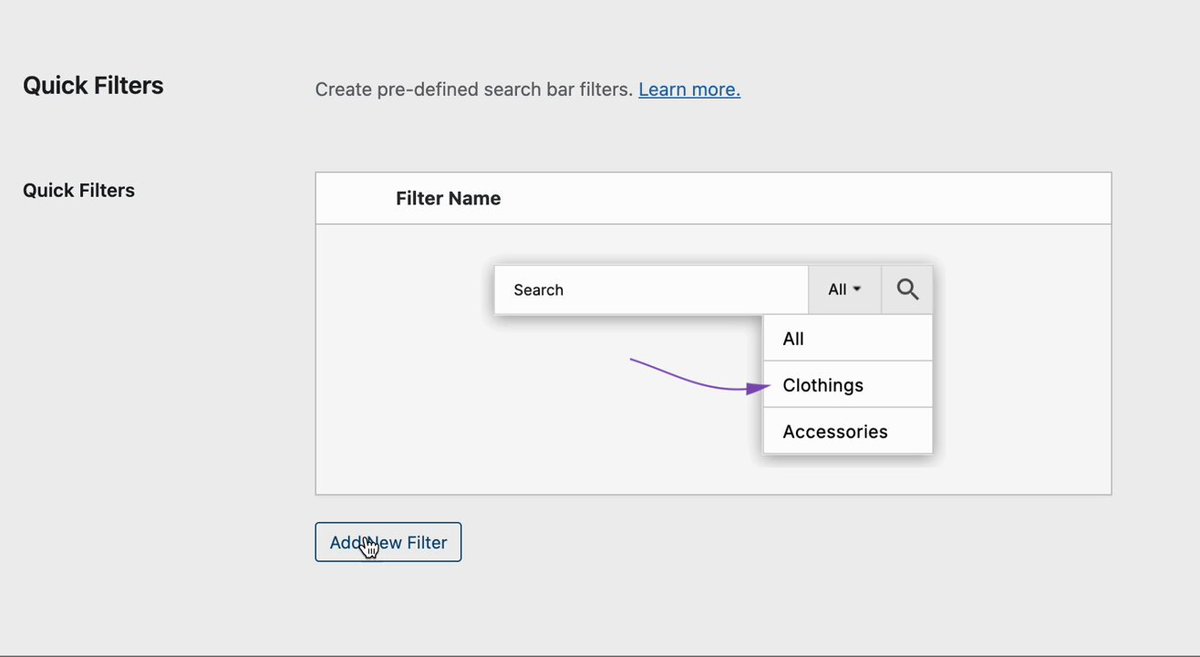1200x657 pixels.
Task: Click the blank header area right of Filter Name
Action: coord(805,198)
